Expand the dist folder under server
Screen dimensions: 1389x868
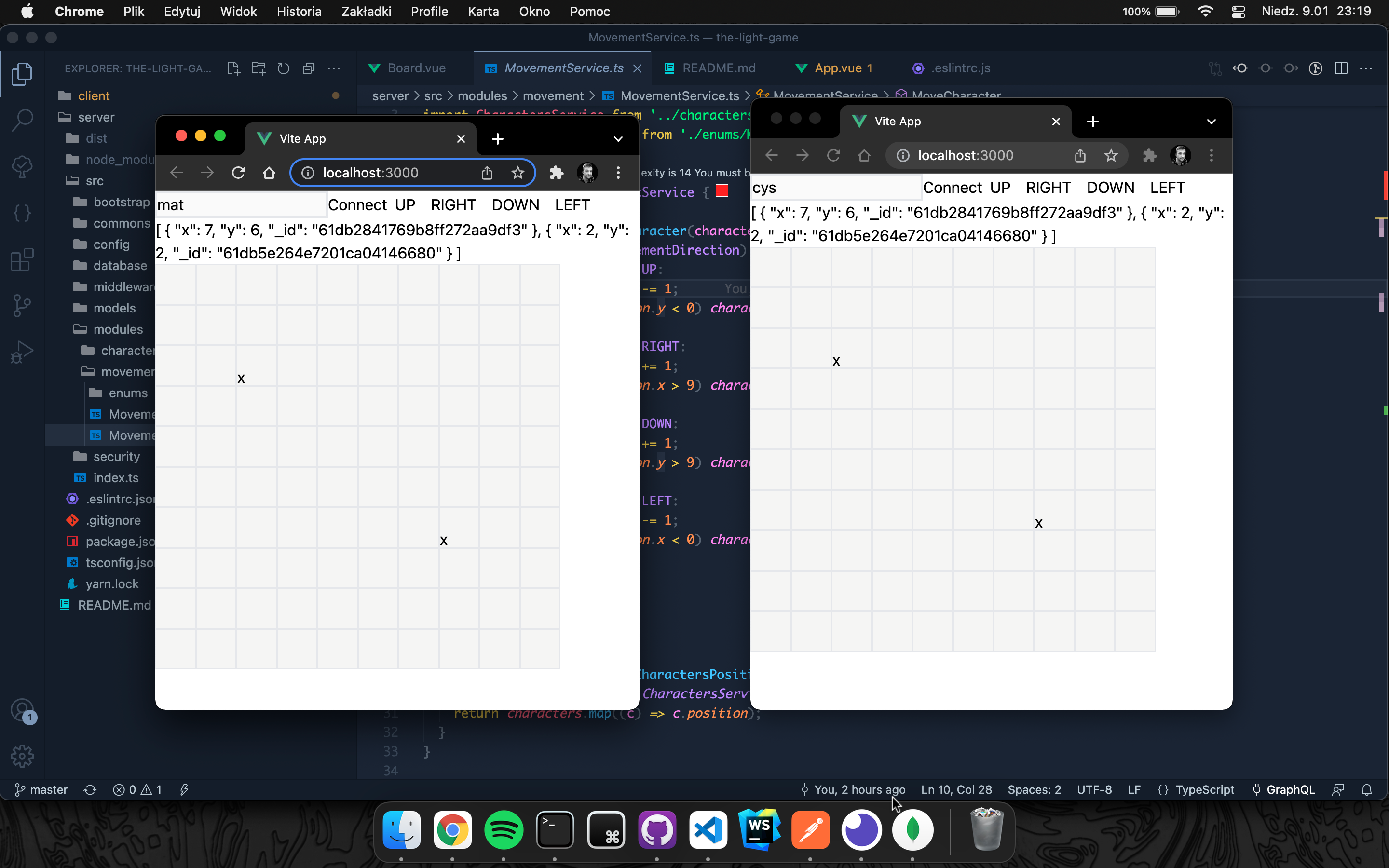point(96,138)
